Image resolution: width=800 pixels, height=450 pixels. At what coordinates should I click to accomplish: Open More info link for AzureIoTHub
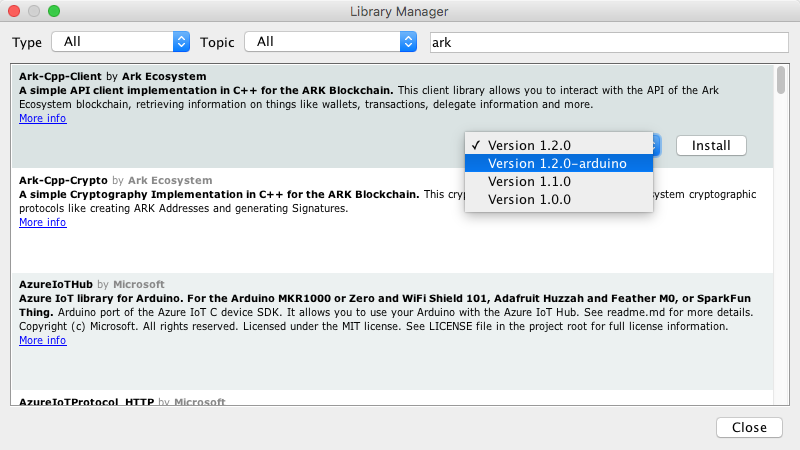click(x=42, y=340)
